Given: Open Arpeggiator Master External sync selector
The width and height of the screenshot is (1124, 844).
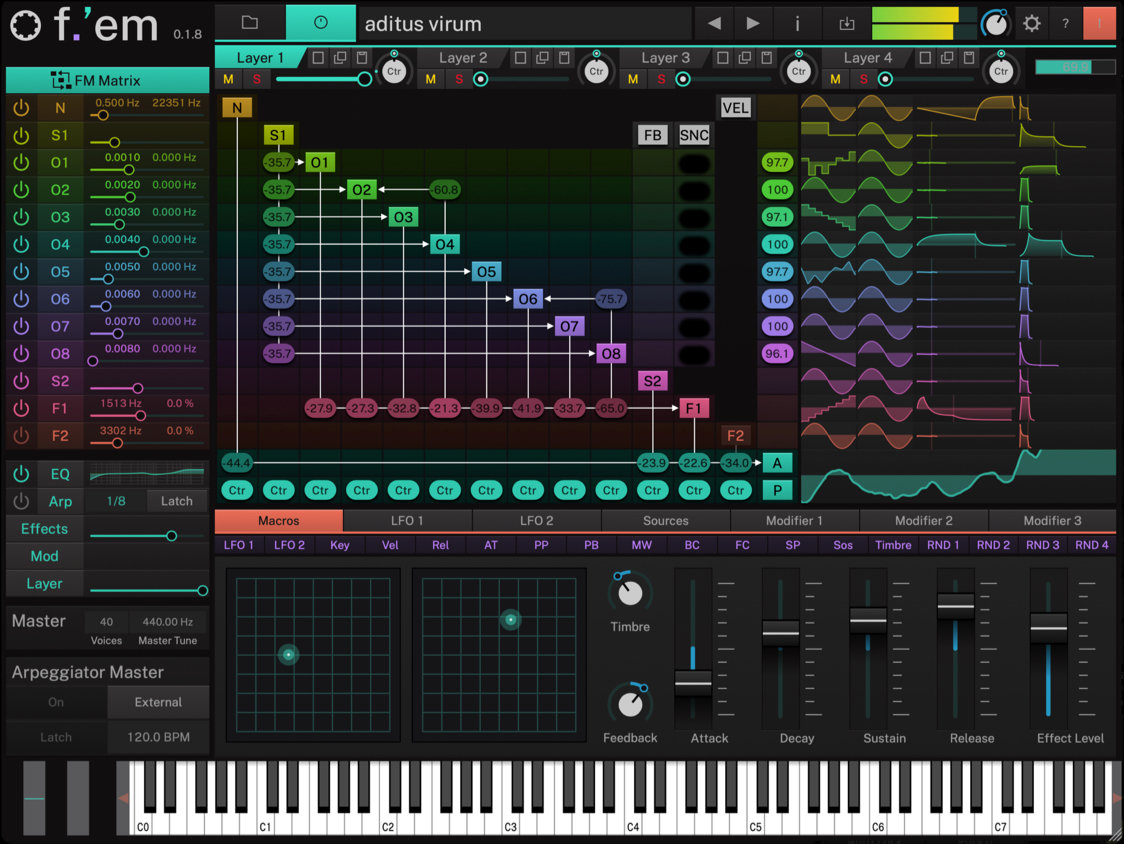Looking at the screenshot, I should coord(158,702).
